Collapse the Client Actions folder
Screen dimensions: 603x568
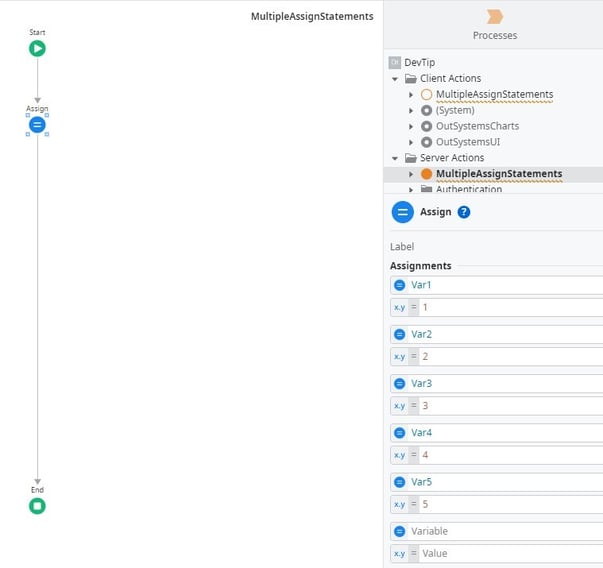(x=396, y=78)
